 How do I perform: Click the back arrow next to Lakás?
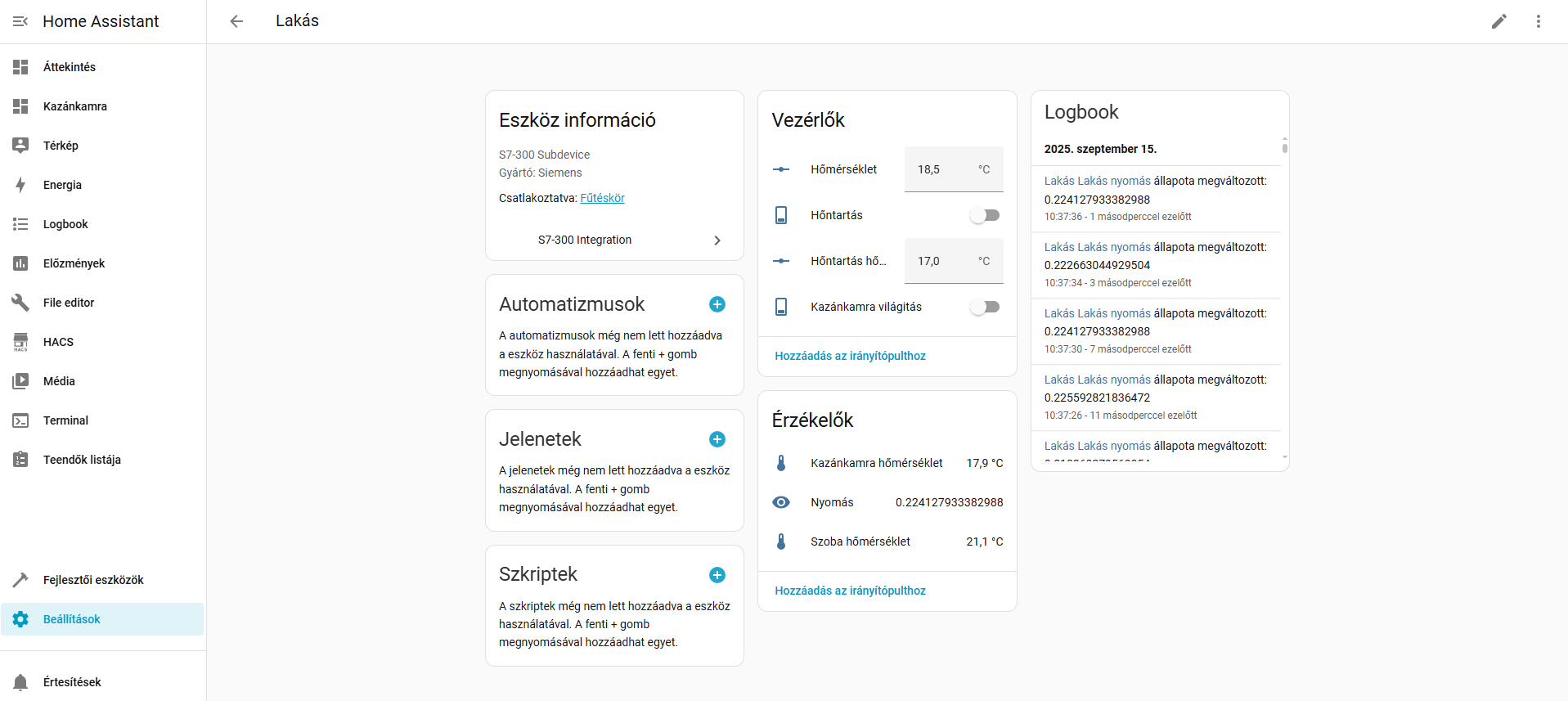[236, 21]
